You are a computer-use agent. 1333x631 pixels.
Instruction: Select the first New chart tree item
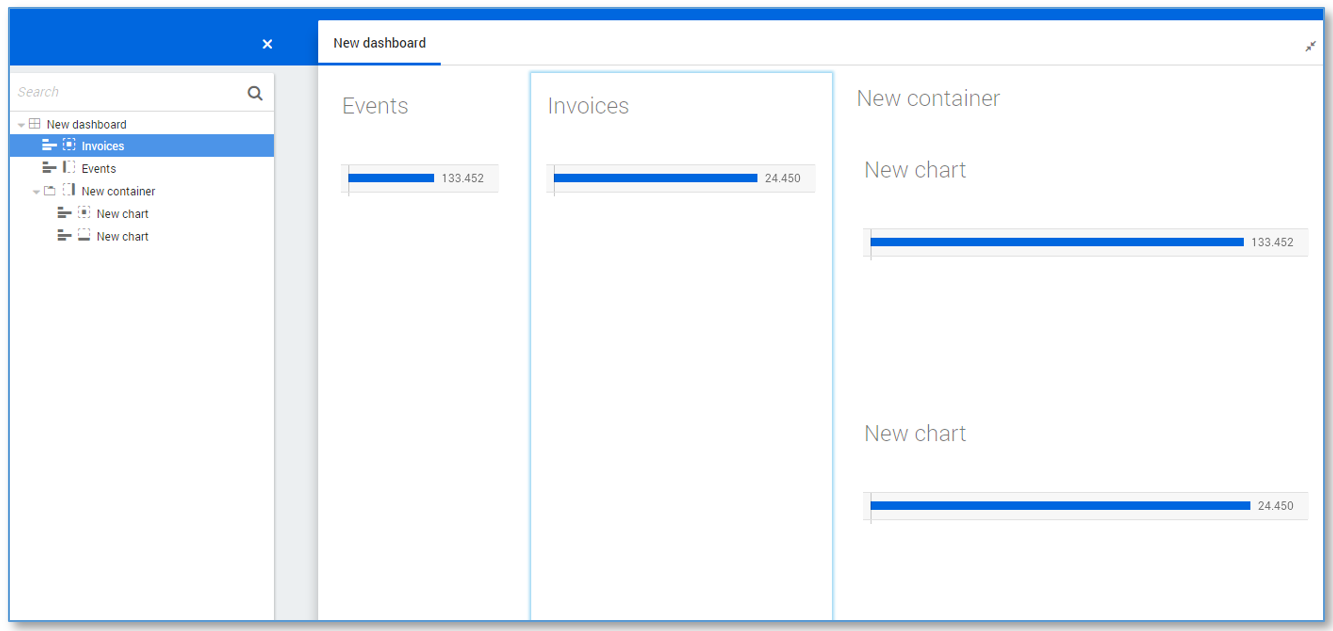tap(122, 214)
